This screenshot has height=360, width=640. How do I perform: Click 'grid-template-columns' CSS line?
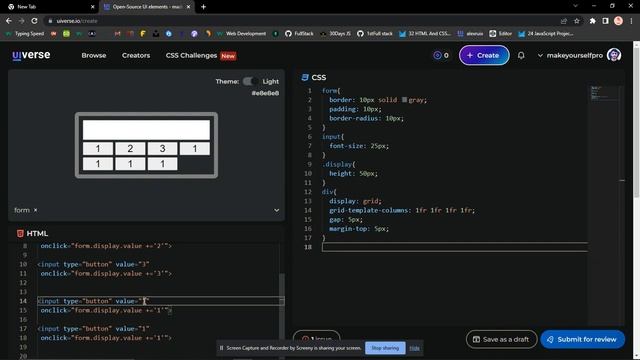(x=402, y=210)
